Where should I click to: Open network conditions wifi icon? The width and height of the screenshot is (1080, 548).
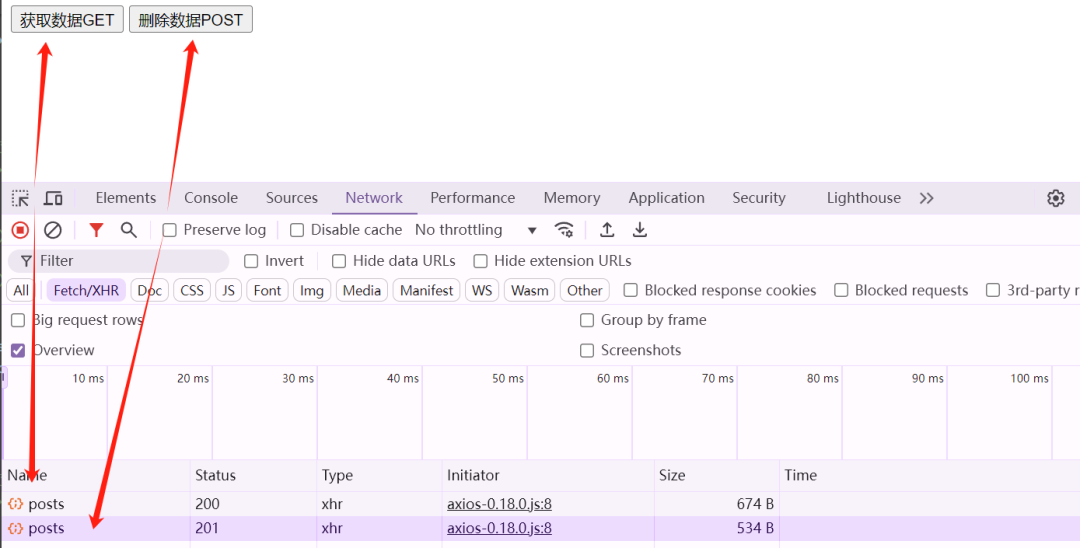coord(564,230)
